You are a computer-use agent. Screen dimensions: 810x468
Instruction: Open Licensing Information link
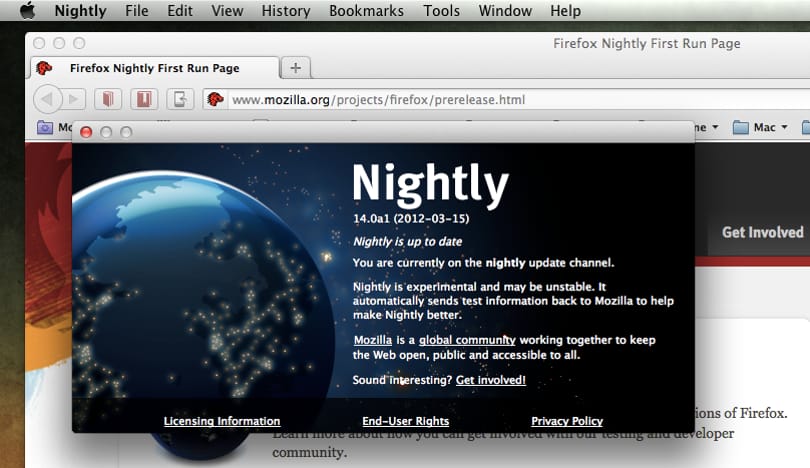[x=222, y=421]
